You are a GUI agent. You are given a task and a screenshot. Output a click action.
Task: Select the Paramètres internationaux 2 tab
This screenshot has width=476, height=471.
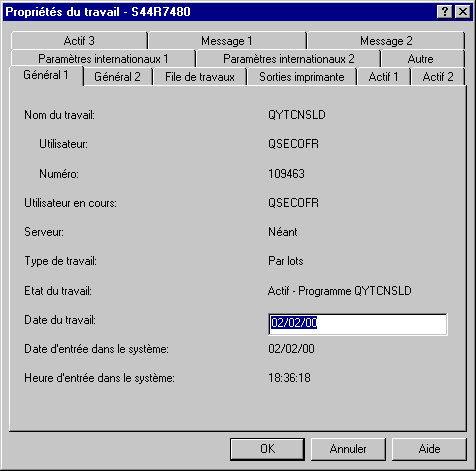click(288, 59)
